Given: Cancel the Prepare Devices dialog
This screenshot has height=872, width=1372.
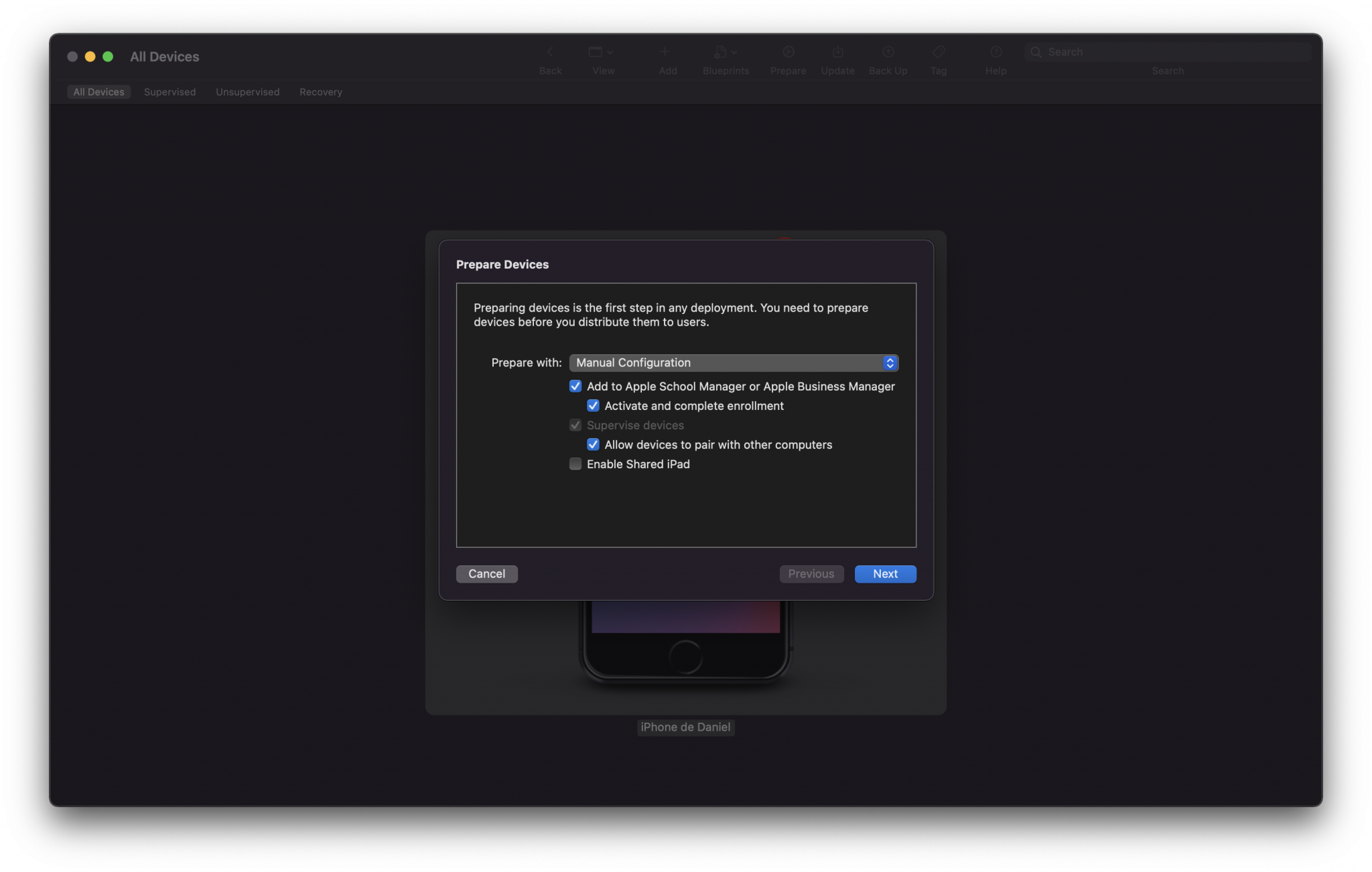Looking at the screenshot, I should [x=486, y=574].
